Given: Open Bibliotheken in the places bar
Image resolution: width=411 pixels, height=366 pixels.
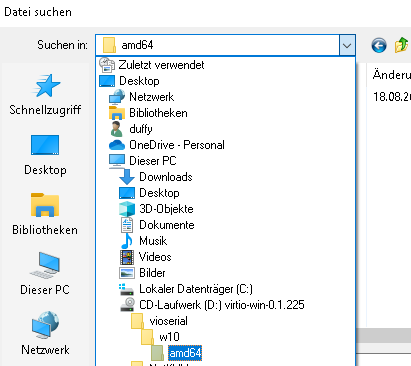Looking at the screenshot, I should click(45, 214).
